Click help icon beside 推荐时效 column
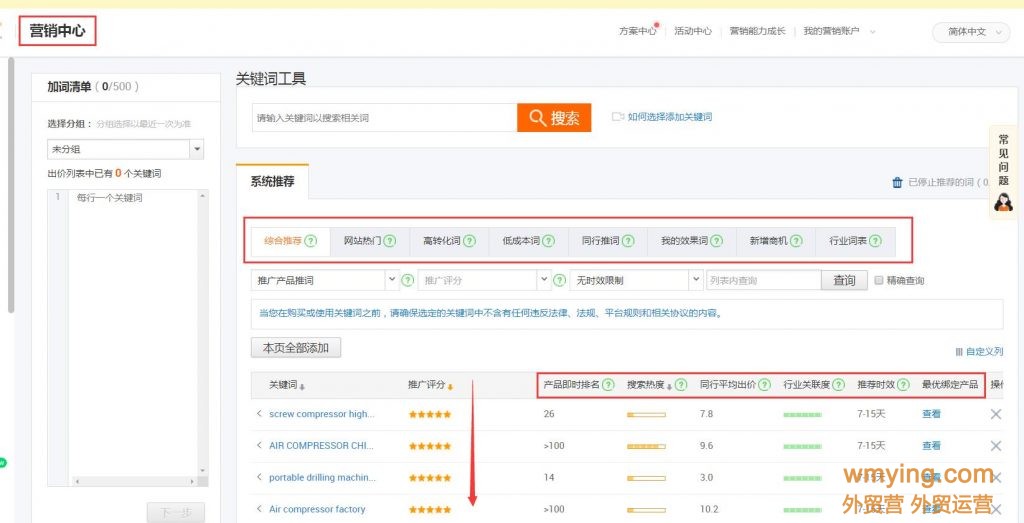The width and height of the screenshot is (1024, 523). (x=903, y=385)
